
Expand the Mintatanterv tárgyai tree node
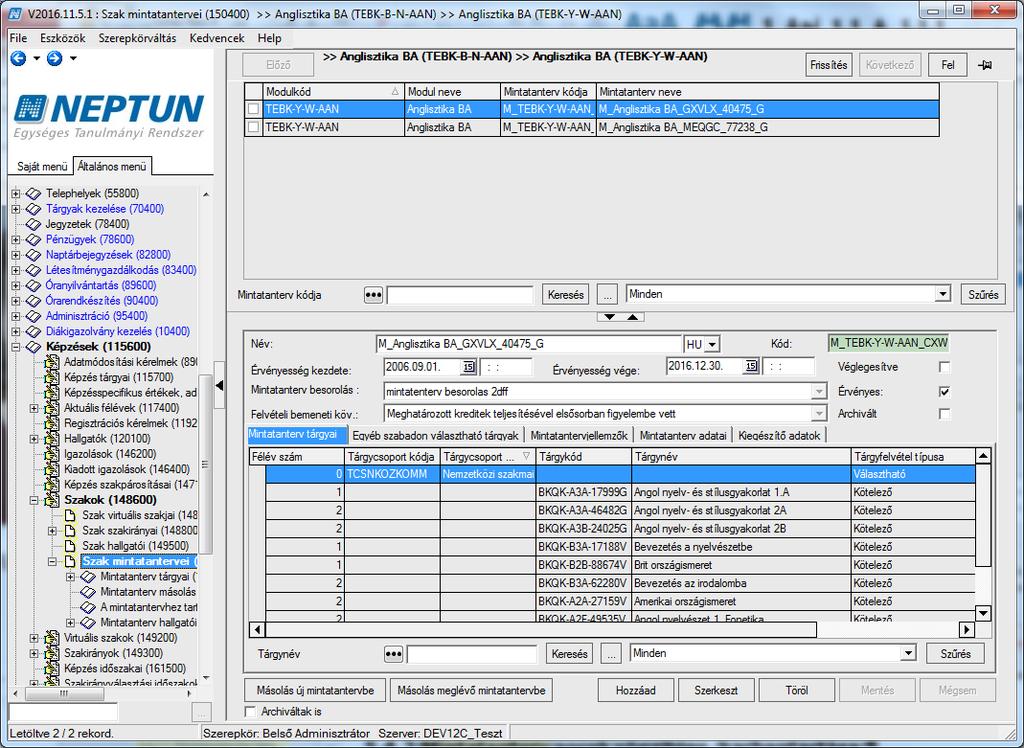click(x=71, y=577)
